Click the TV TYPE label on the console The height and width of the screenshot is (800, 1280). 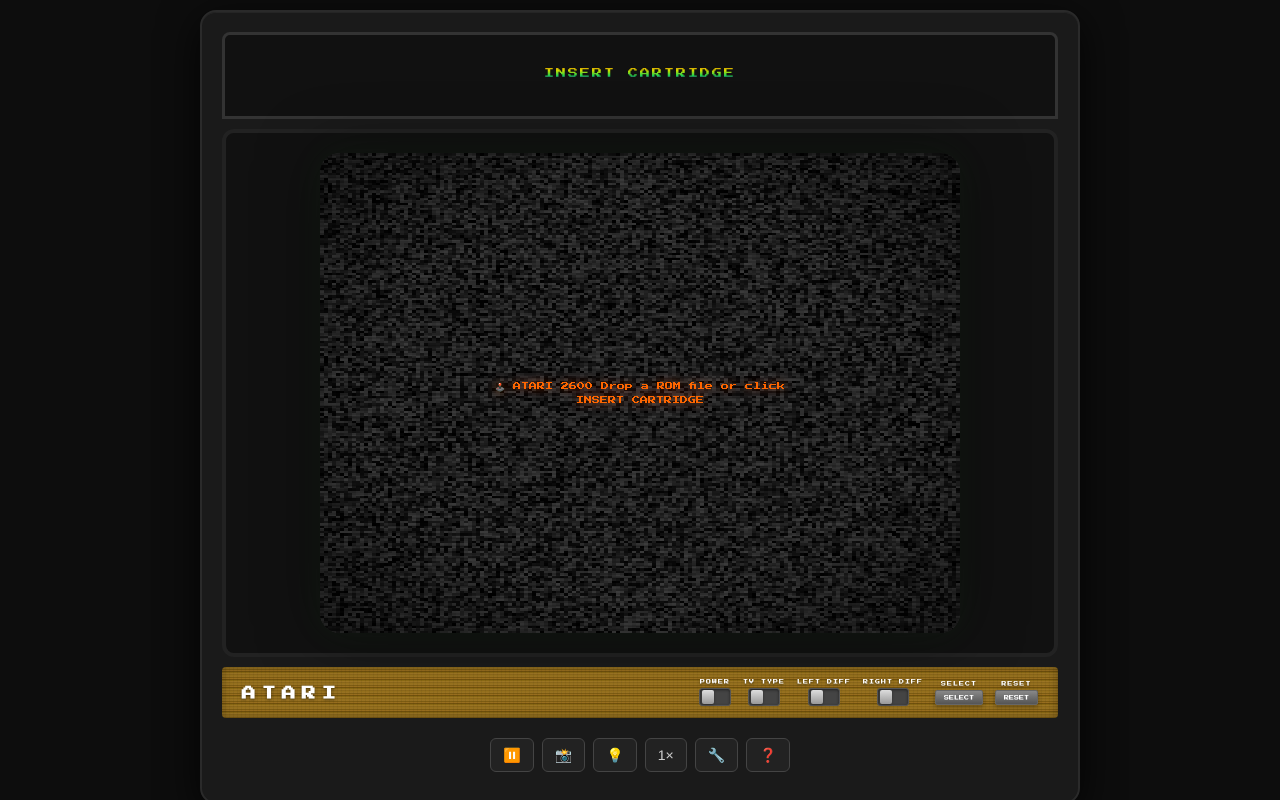tap(763, 681)
